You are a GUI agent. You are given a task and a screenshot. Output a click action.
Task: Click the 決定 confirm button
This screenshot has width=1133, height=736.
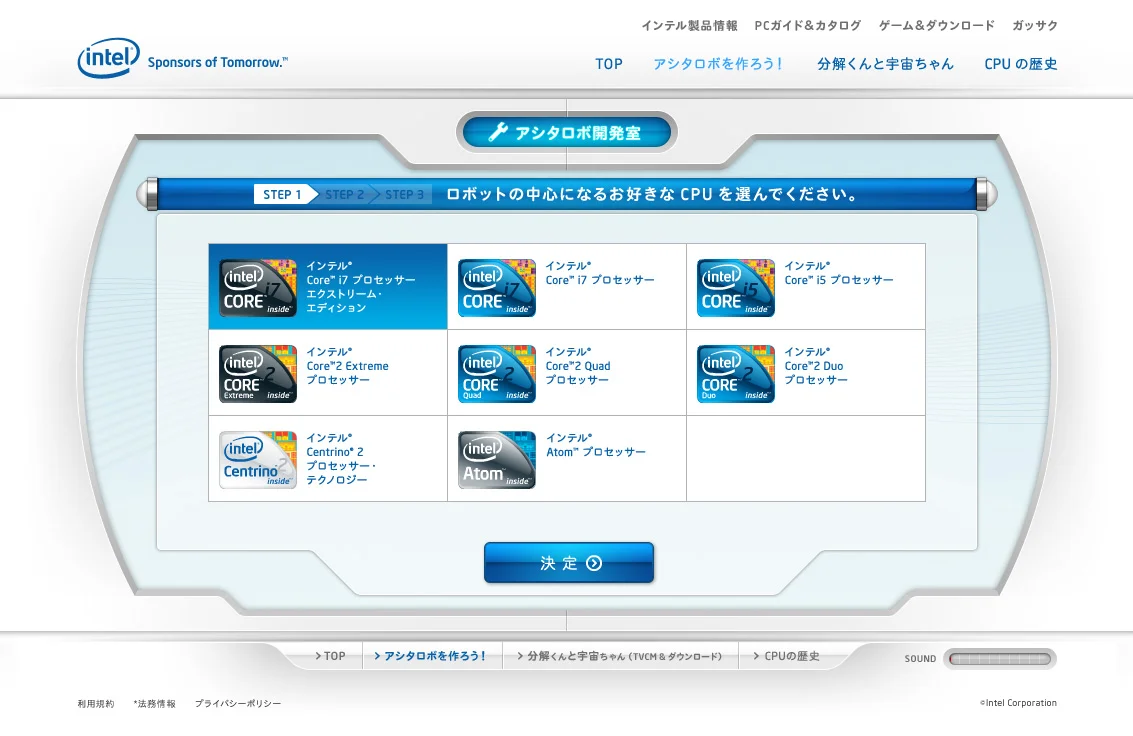click(x=569, y=563)
